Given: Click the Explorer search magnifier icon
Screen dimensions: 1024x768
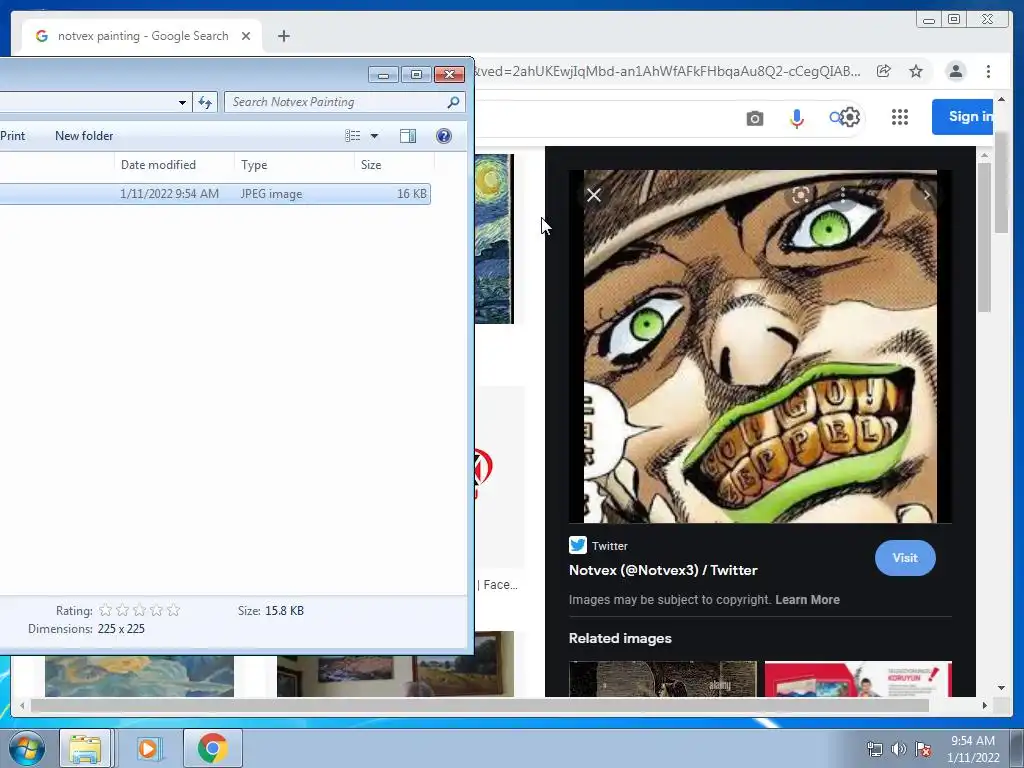Looking at the screenshot, I should coord(453,102).
